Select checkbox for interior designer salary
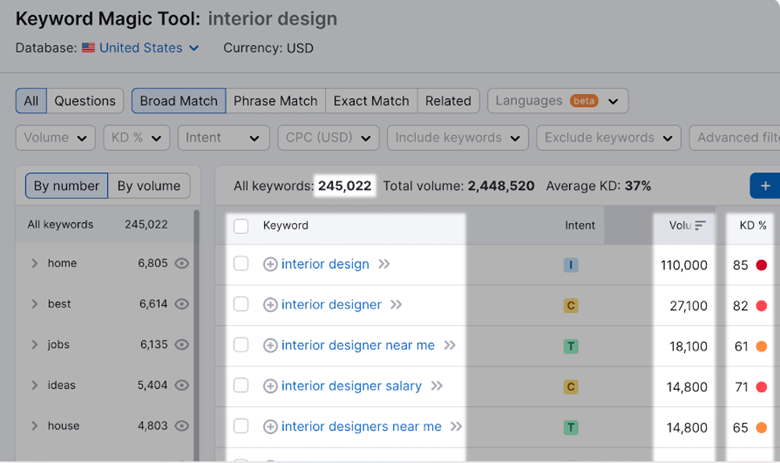Viewport: 780px width, 463px height. point(241,385)
